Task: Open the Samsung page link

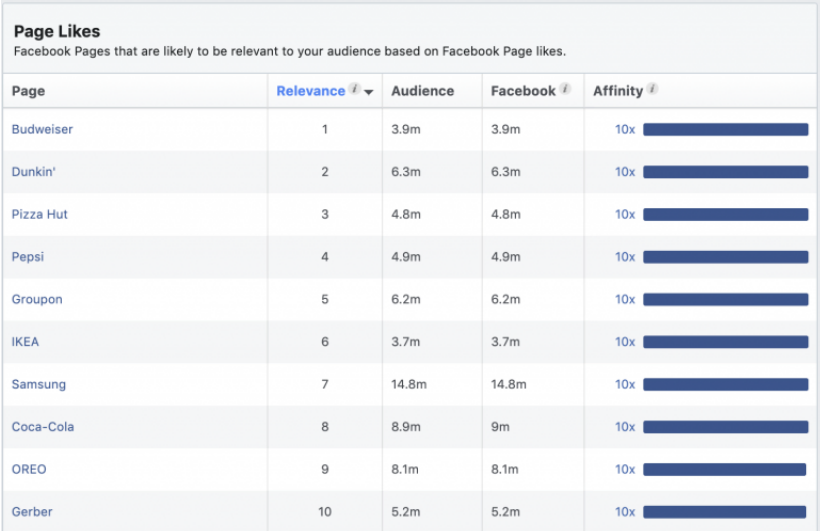Action: (39, 385)
